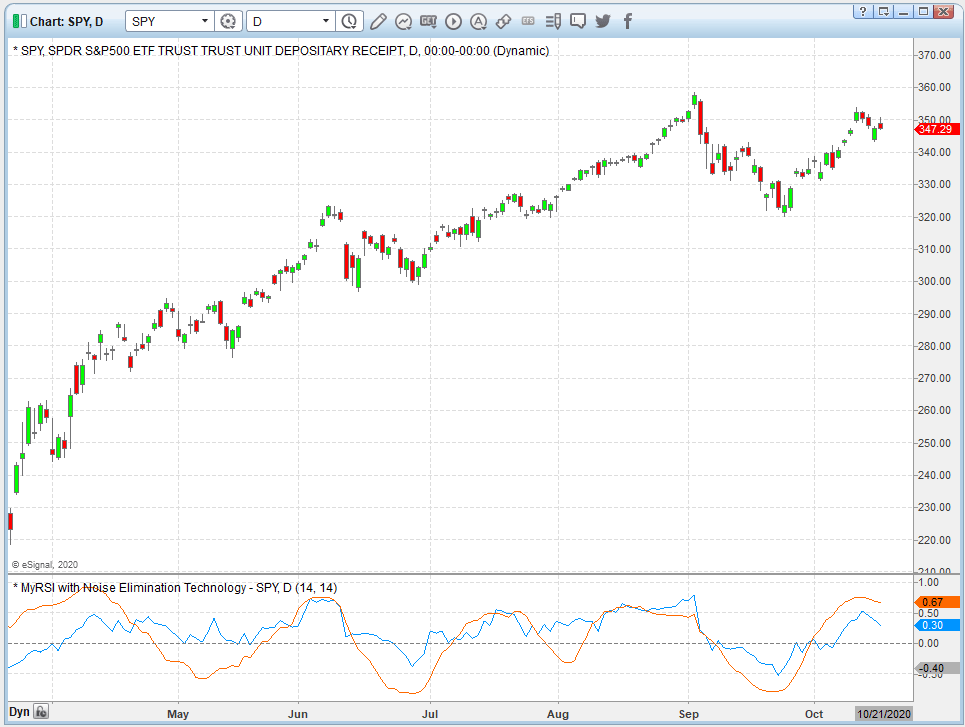The width and height of the screenshot is (965, 727).
Task: Click the Jul label on time axis
Action: pyautogui.click(x=430, y=714)
